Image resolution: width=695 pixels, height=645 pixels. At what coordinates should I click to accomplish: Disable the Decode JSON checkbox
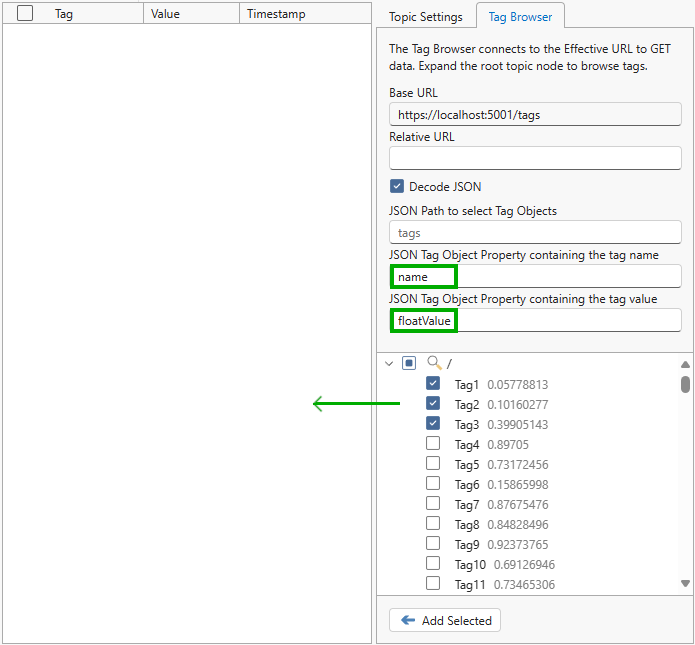click(397, 187)
